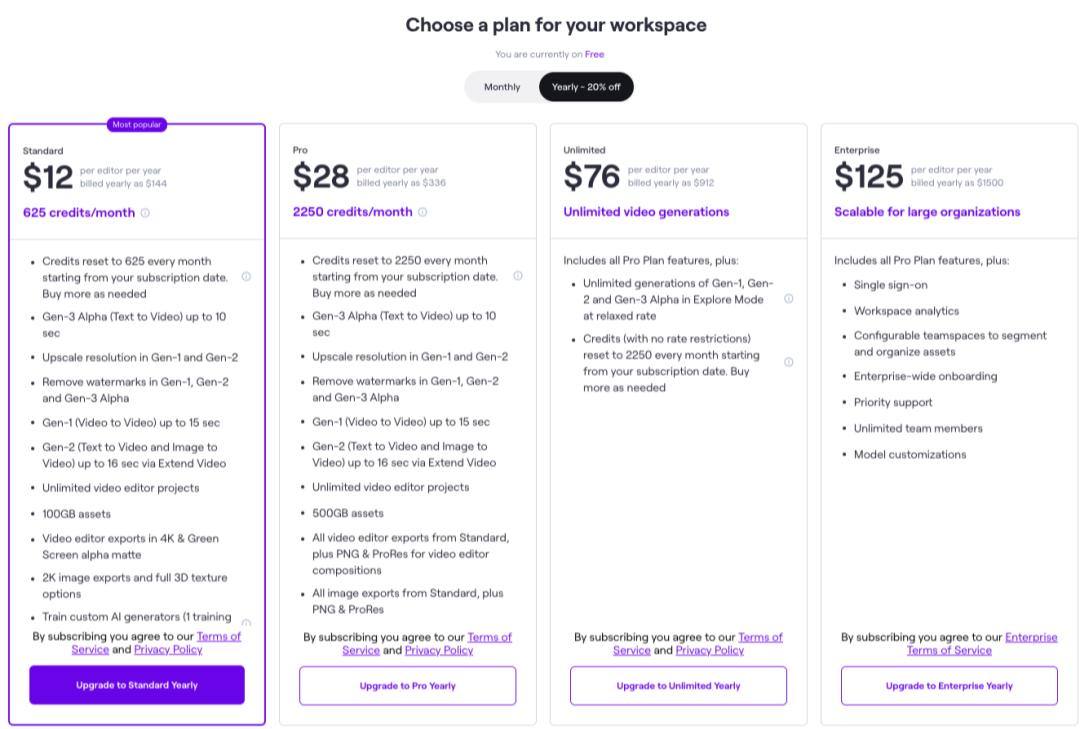1080x729 pixels.
Task: Click info icon beside Pro credits reset item
Action: click(x=517, y=276)
